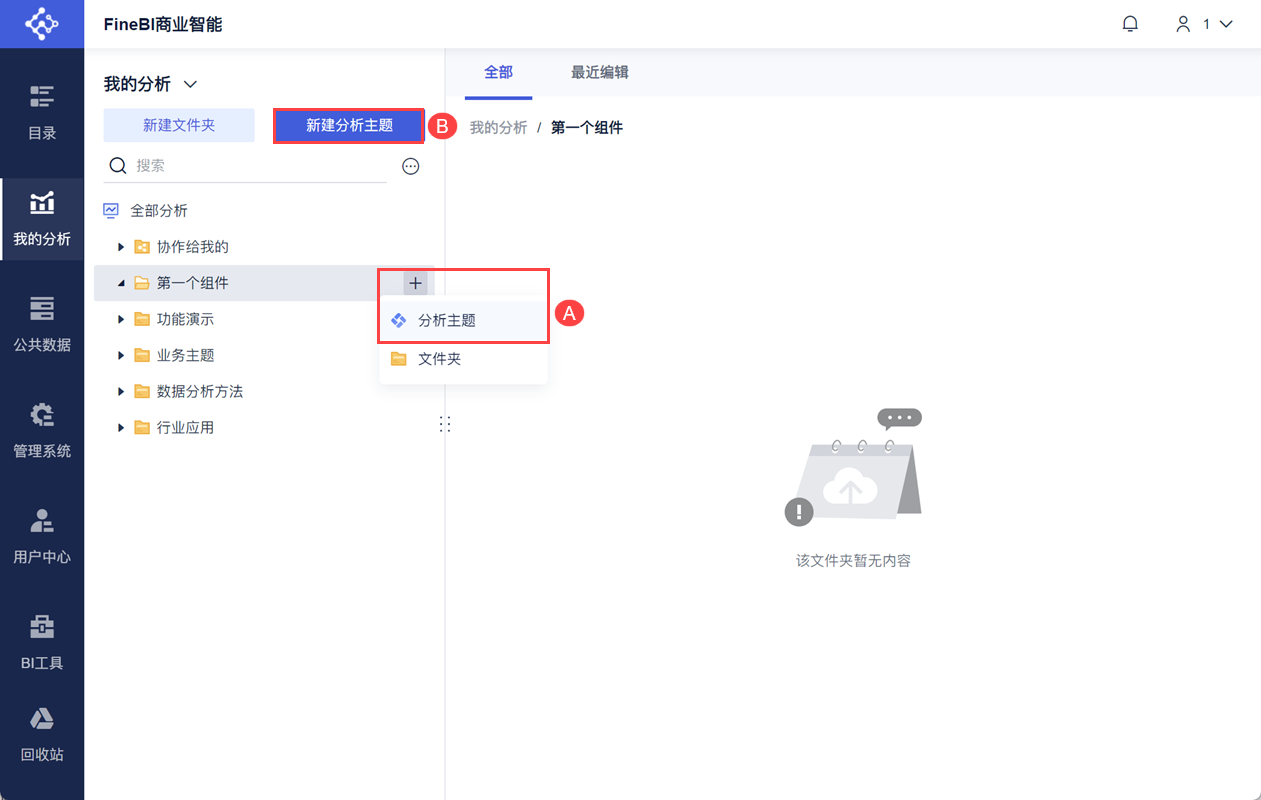The image size is (1261, 800).
Task: Open the 目录 directory sidebar icon
Action: [x=42, y=112]
